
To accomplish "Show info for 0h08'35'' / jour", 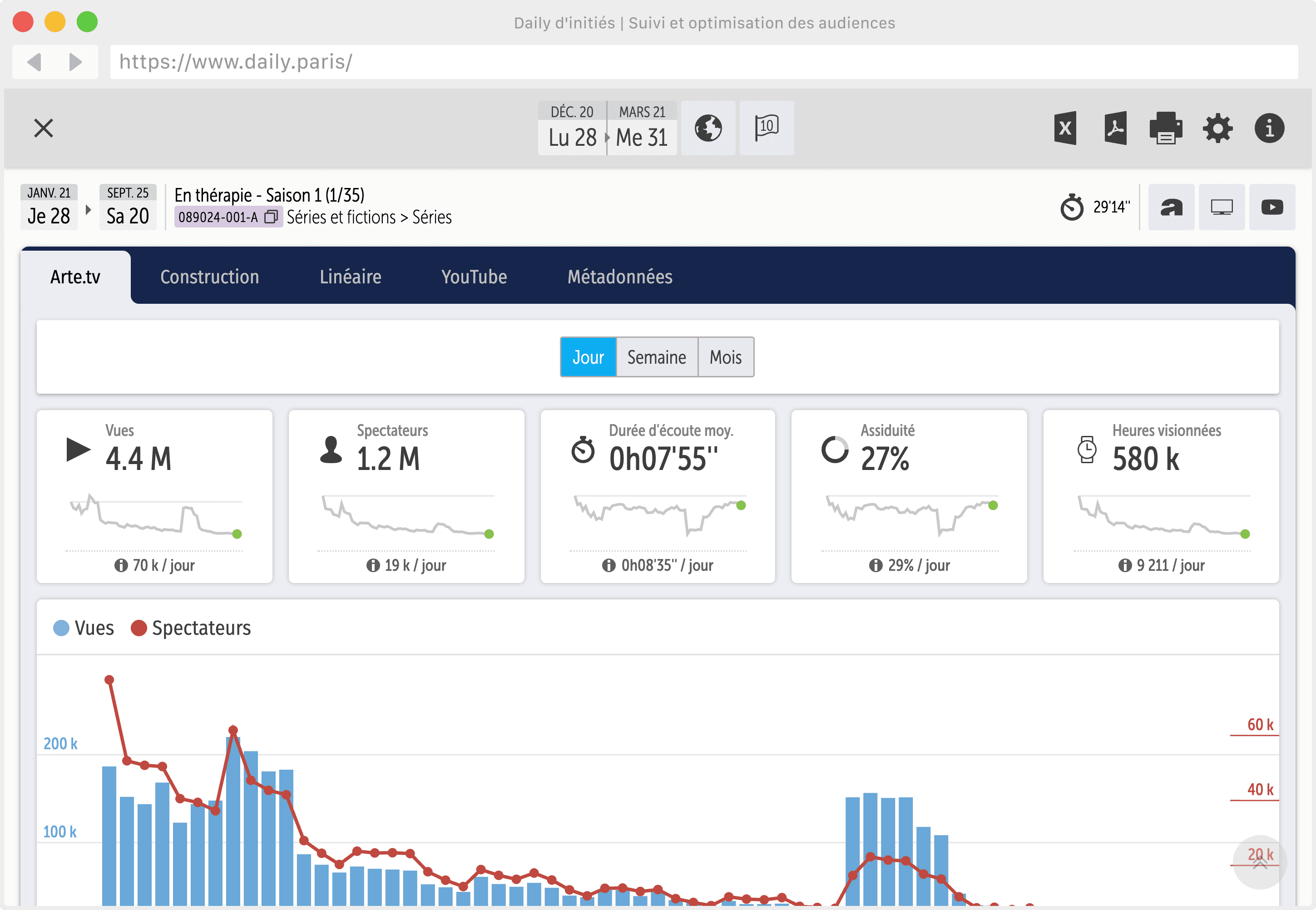I will (609, 565).
